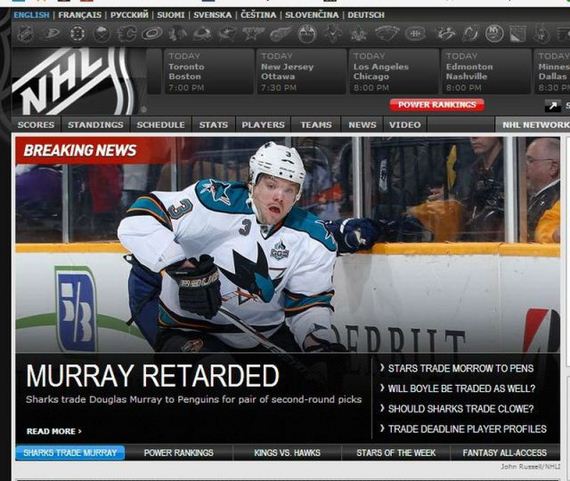This screenshot has height=481, width=570.
Task: Click the pop-out arrow icon beside Power Rankings
Action: [553, 105]
